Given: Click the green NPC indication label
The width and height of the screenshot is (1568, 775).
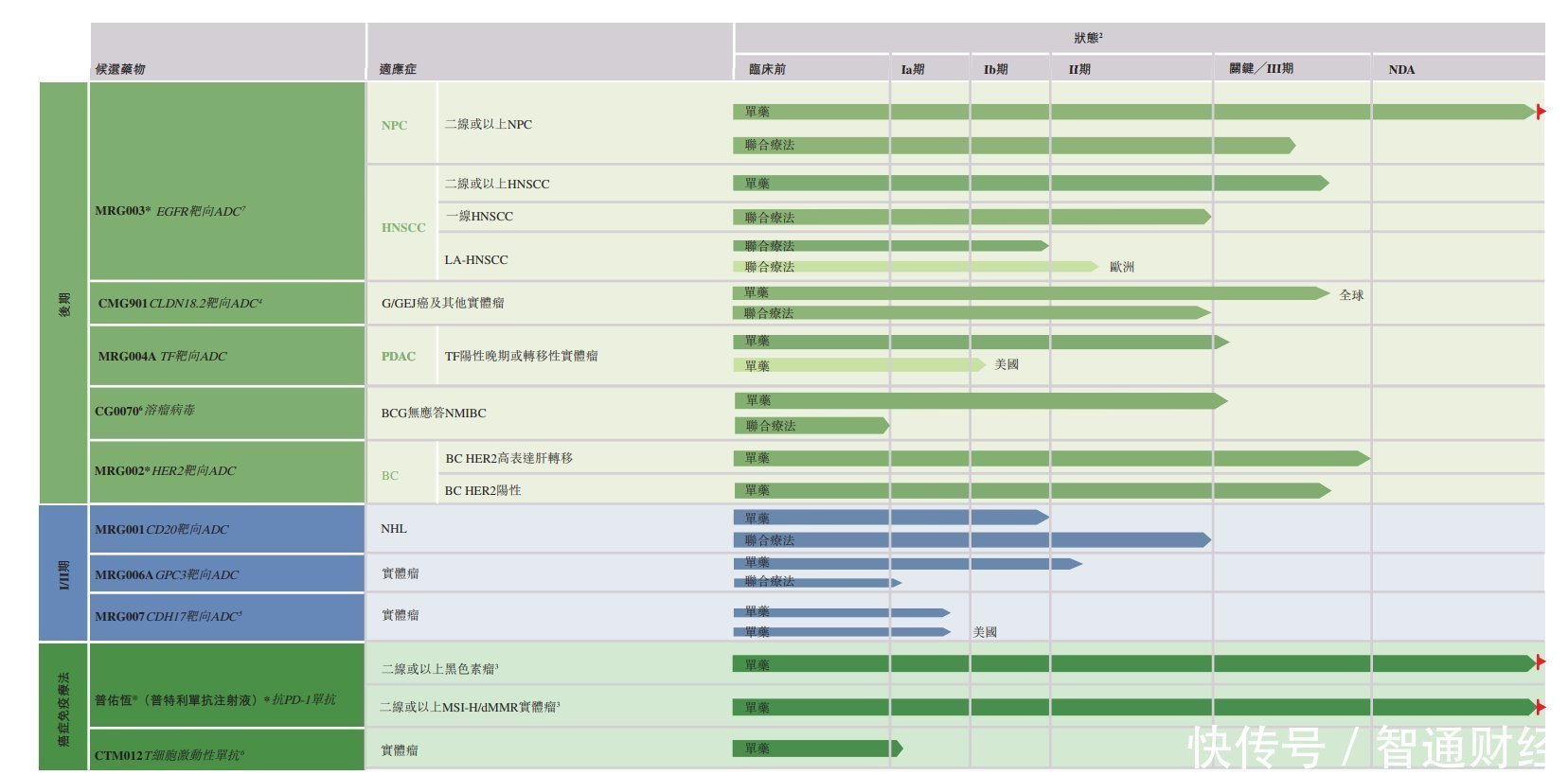Looking at the screenshot, I should (x=394, y=125).
